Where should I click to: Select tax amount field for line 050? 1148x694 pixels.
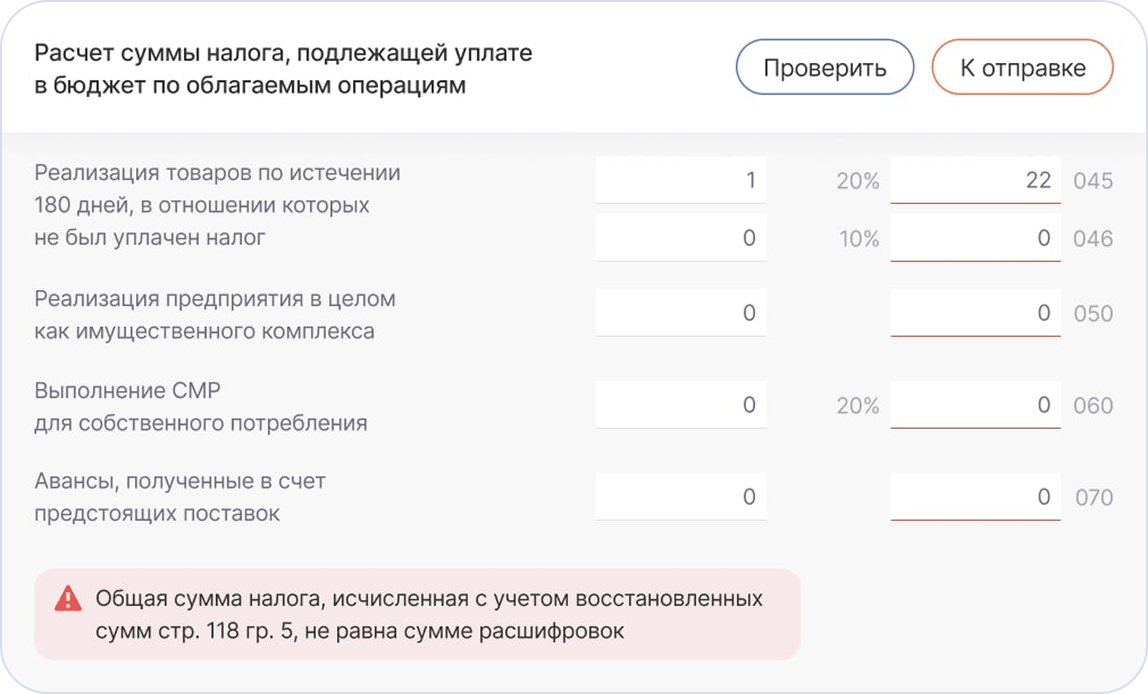(x=975, y=313)
